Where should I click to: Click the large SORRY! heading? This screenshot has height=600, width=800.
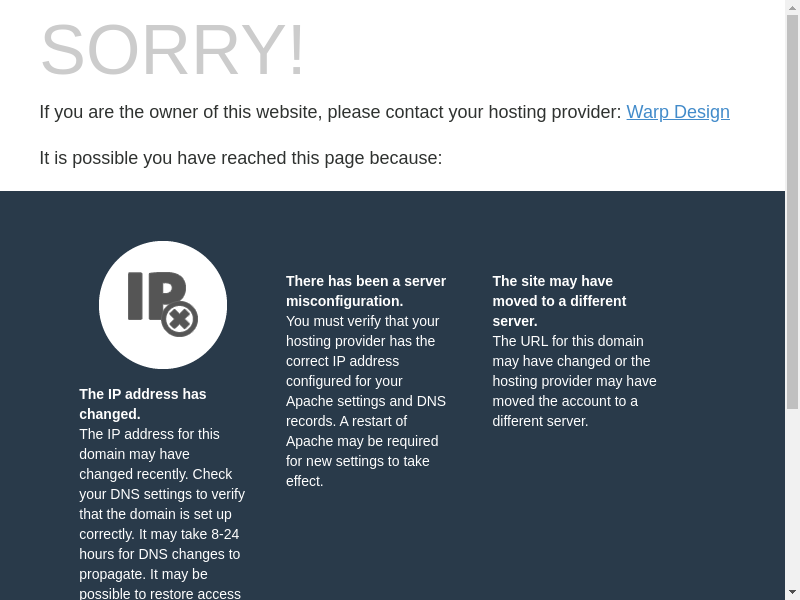pos(172,49)
